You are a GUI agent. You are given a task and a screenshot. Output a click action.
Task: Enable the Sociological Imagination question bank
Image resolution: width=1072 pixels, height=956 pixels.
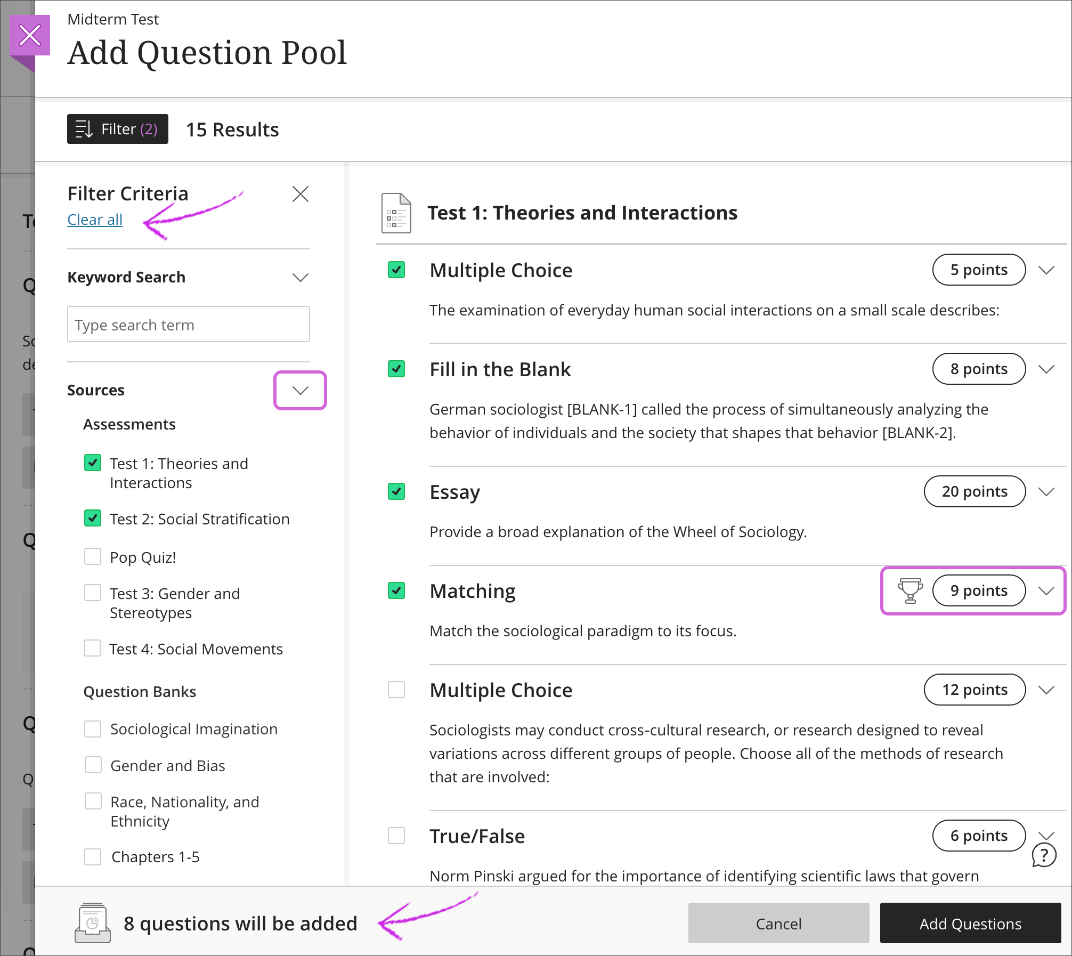point(93,729)
